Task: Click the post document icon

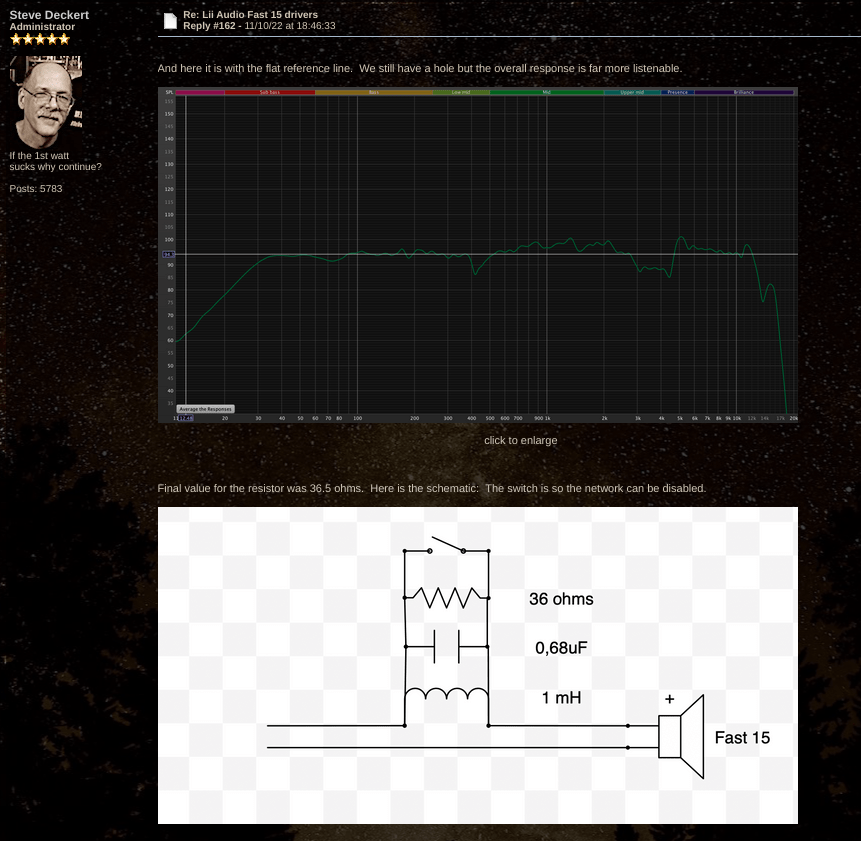Action: [x=170, y=21]
